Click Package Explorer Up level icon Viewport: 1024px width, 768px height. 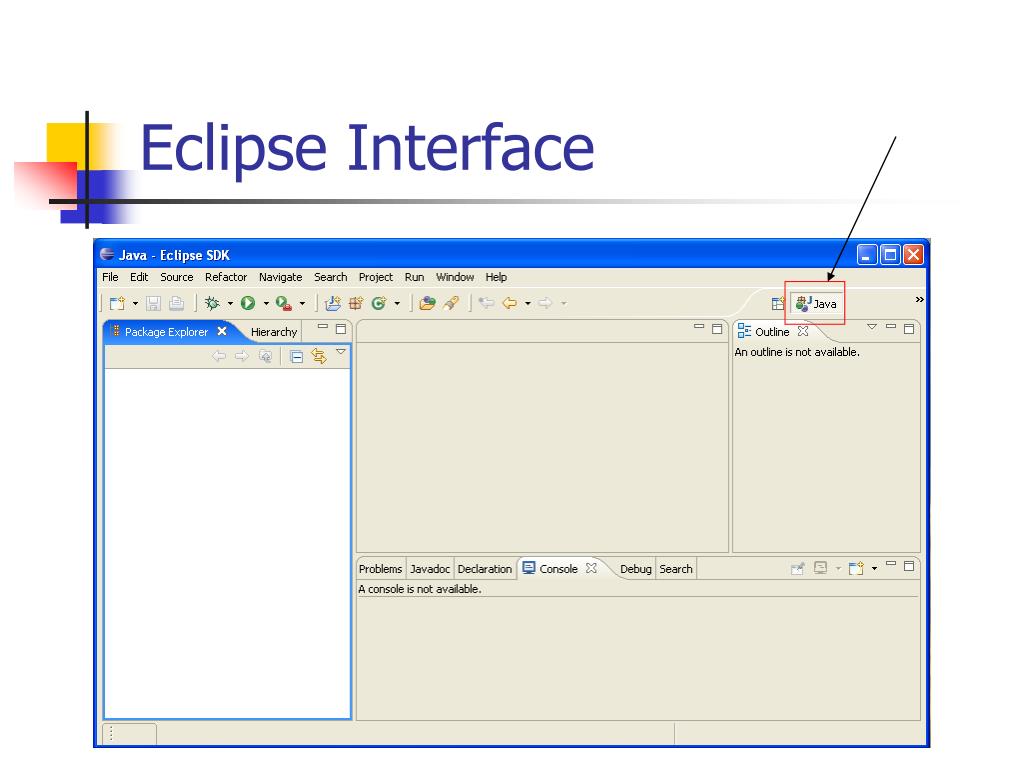coord(265,356)
